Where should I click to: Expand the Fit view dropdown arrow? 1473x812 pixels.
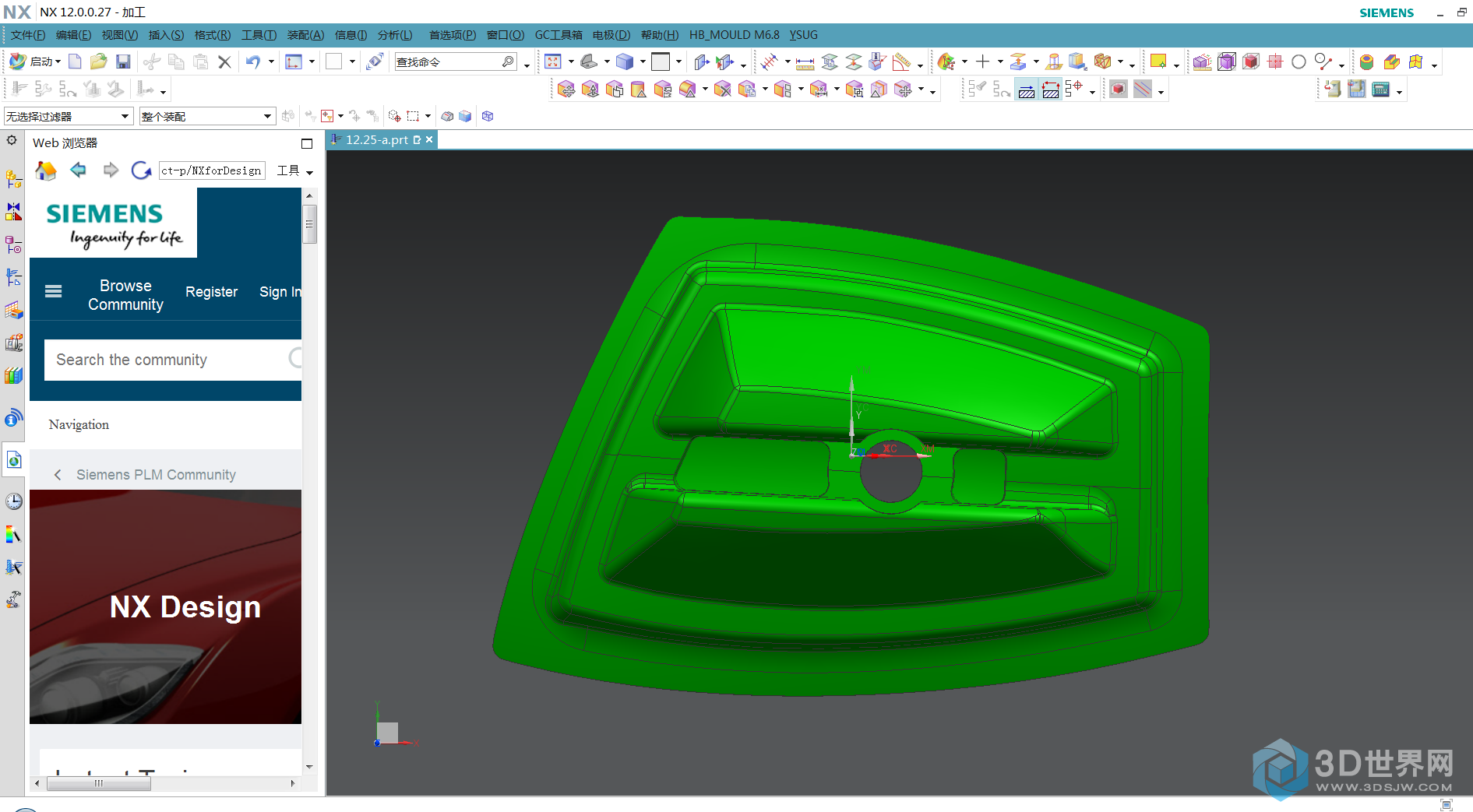[x=571, y=62]
